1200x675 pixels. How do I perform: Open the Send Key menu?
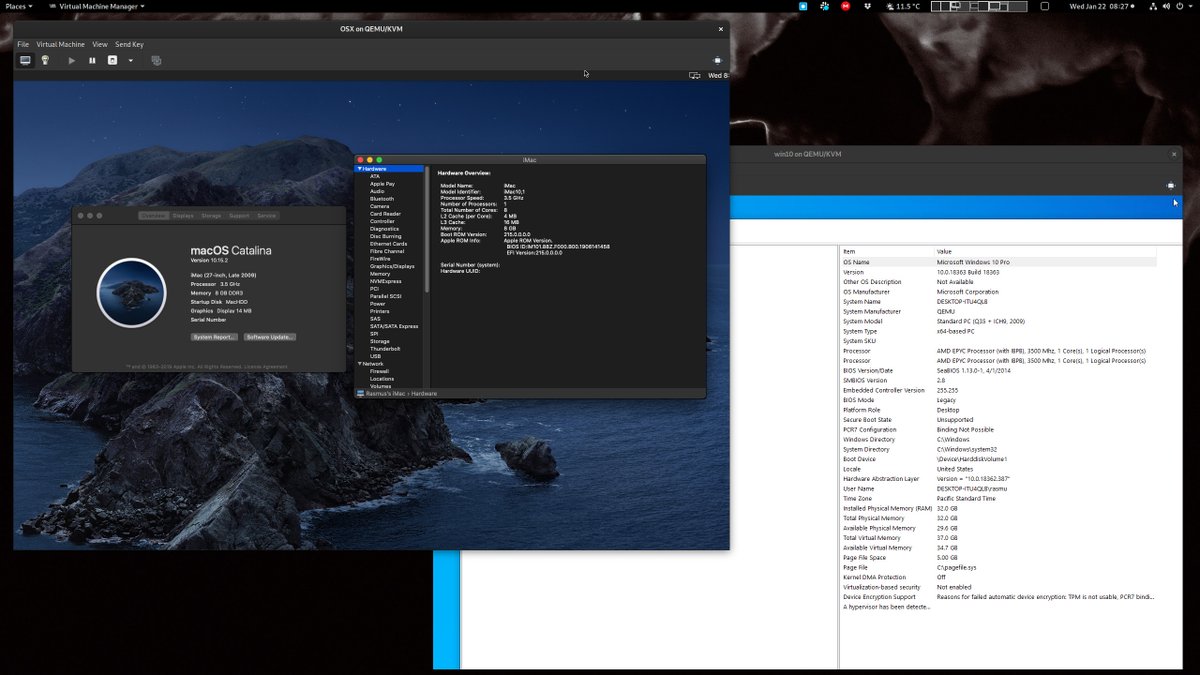coord(130,44)
